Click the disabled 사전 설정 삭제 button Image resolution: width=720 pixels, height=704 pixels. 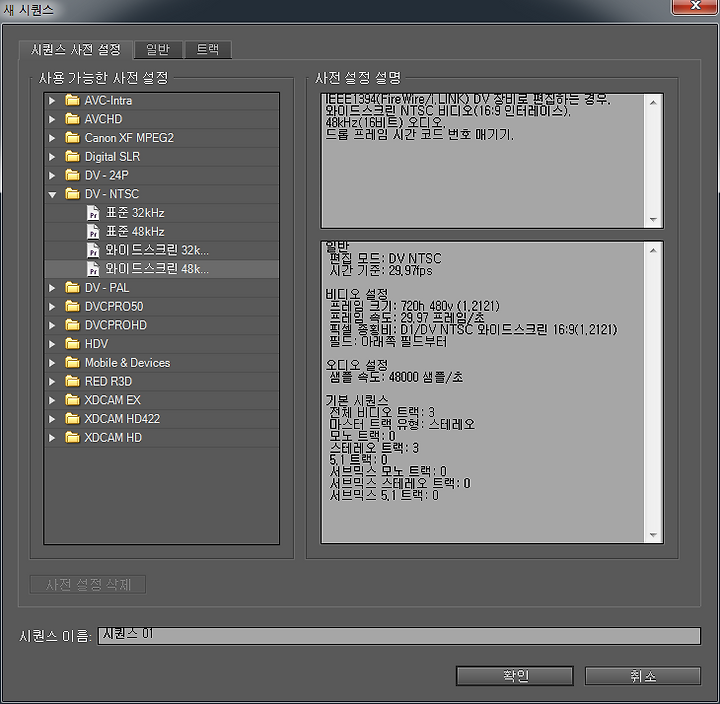click(88, 585)
